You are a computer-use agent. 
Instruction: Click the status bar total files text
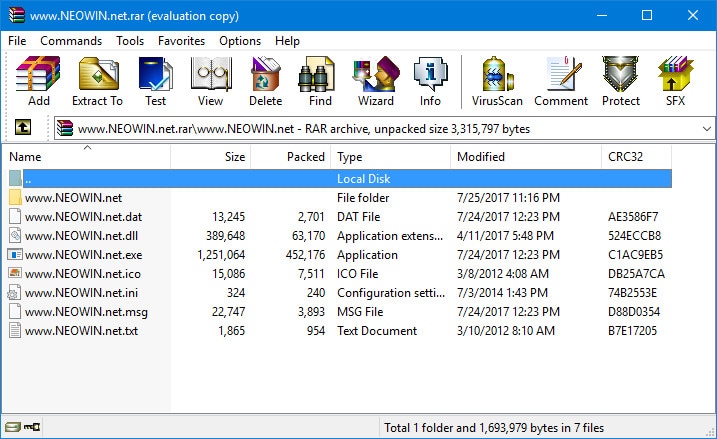click(x=494, y=428)
